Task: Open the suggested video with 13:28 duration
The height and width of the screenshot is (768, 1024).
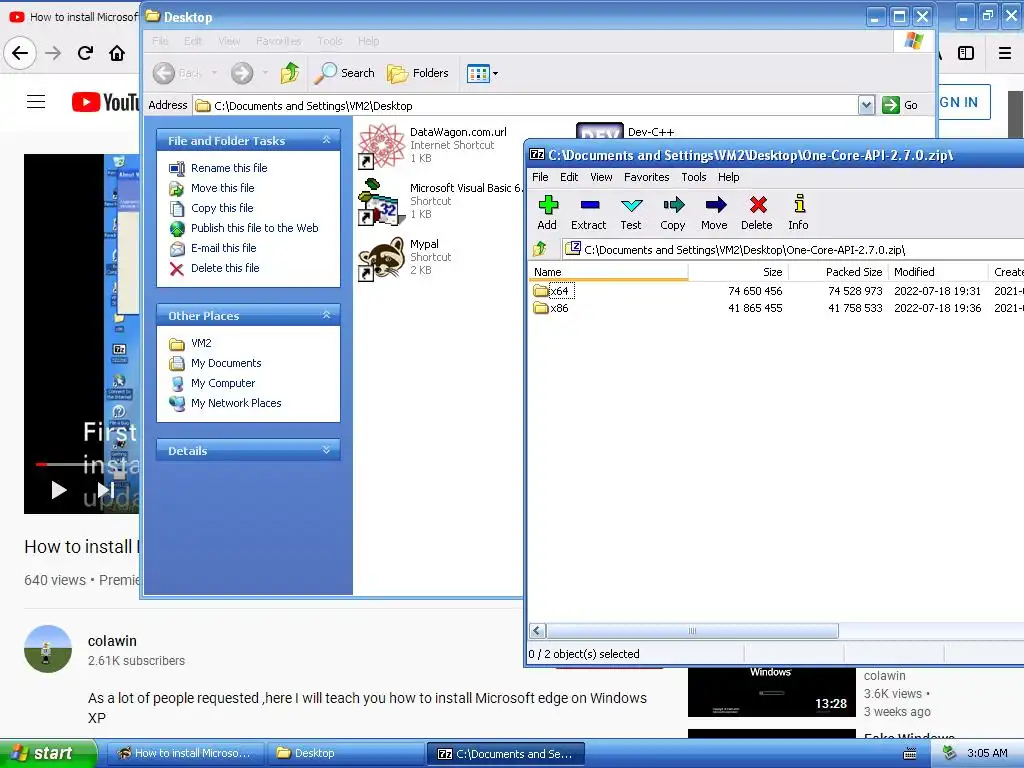Action: (x=771, y=692)
